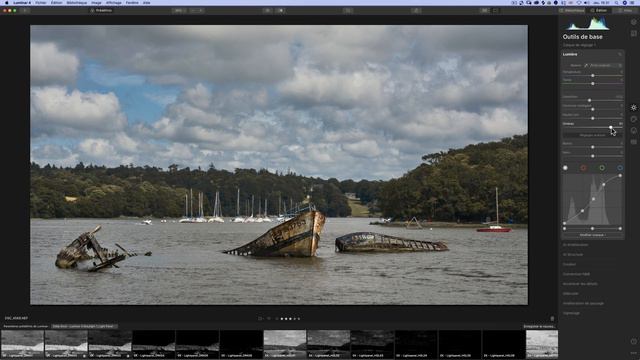Click the share/export icon in toolbar
Image resolution: width=640 pixels, height=360 pixels.
pyautogui.click(x=416, y=11)
